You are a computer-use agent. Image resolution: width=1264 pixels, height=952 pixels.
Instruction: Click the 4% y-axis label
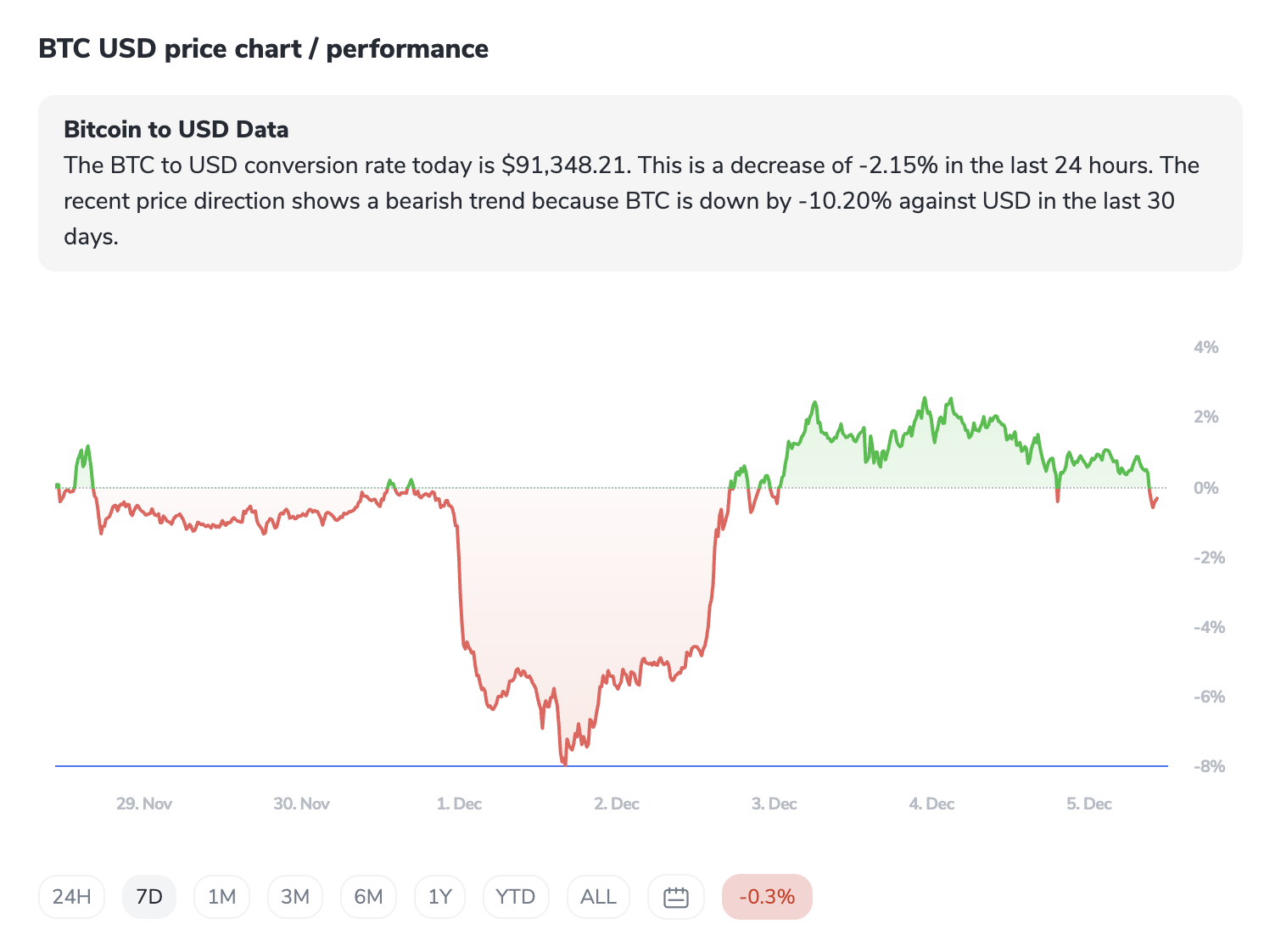[x=1205, y=347]
